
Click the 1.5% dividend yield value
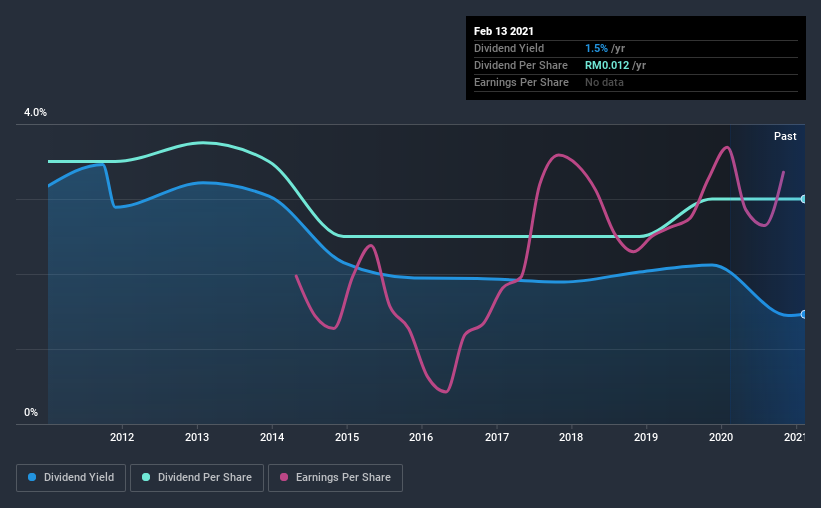point(596,48)
